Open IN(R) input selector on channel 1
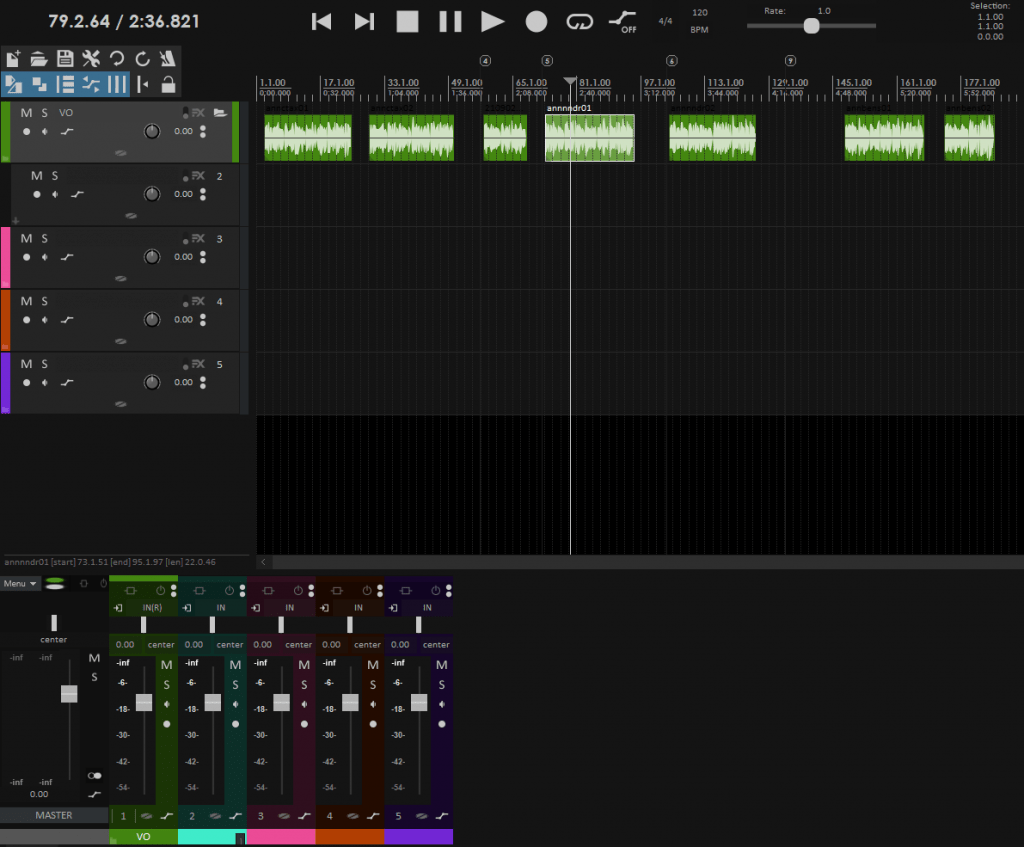Image resolution: width=1024 pixels, height=847 pixels. coord(152,607)
